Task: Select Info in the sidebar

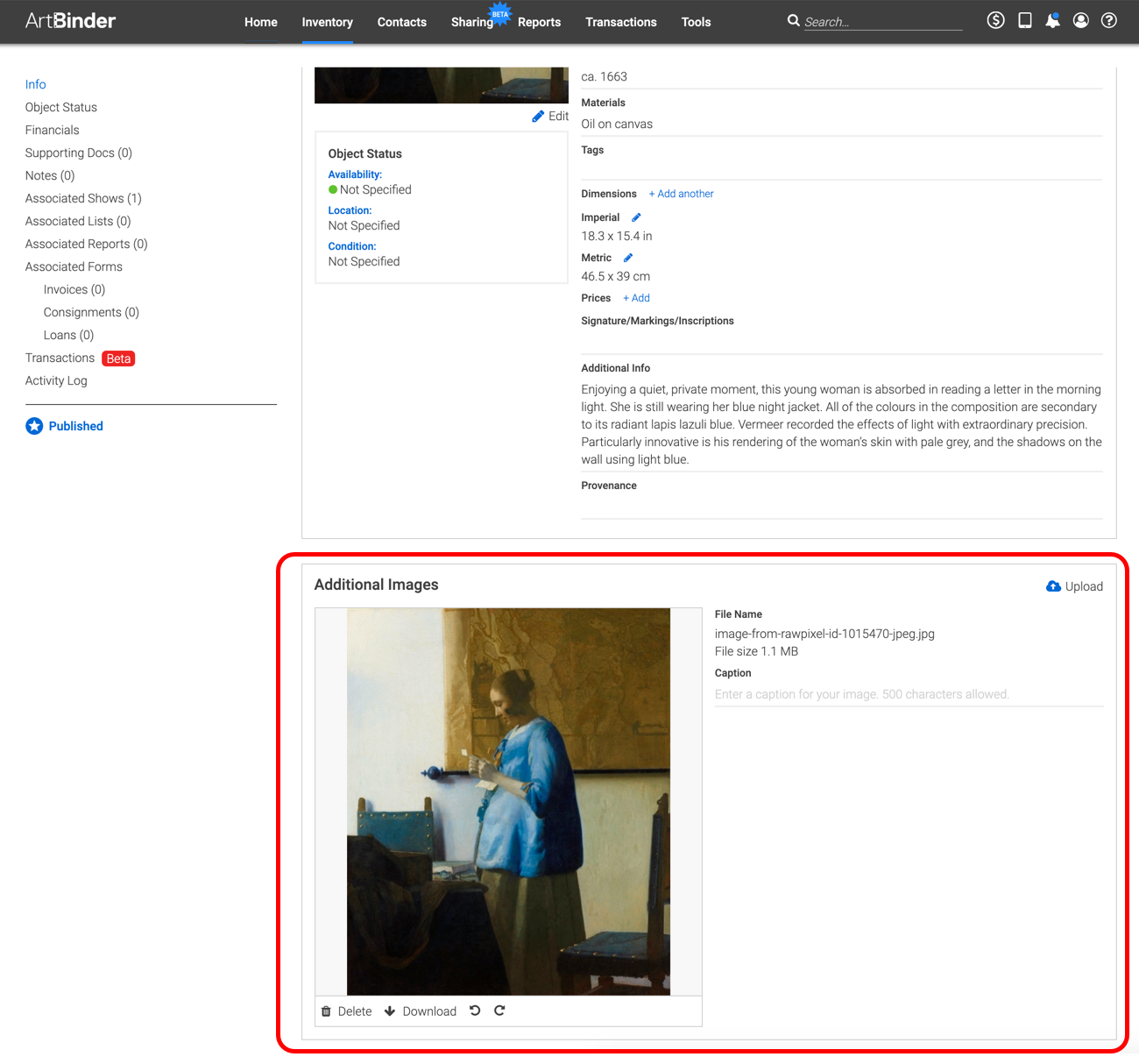Action: coord(36,84)
